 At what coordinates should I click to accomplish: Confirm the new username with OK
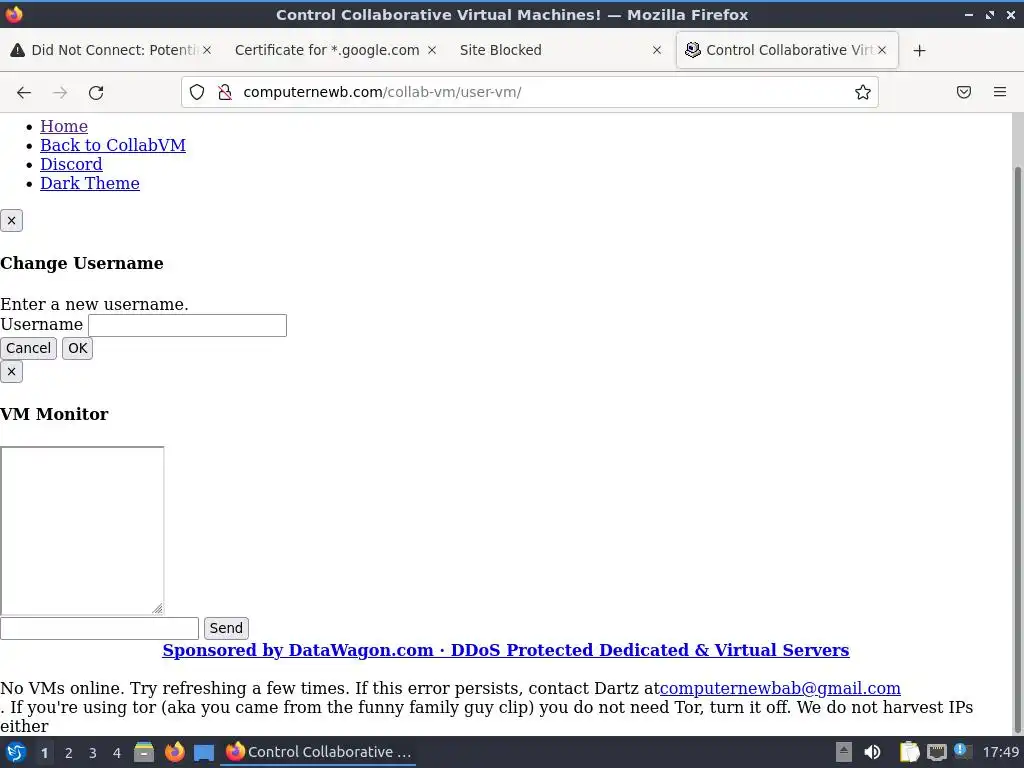[x=77, y=348]
